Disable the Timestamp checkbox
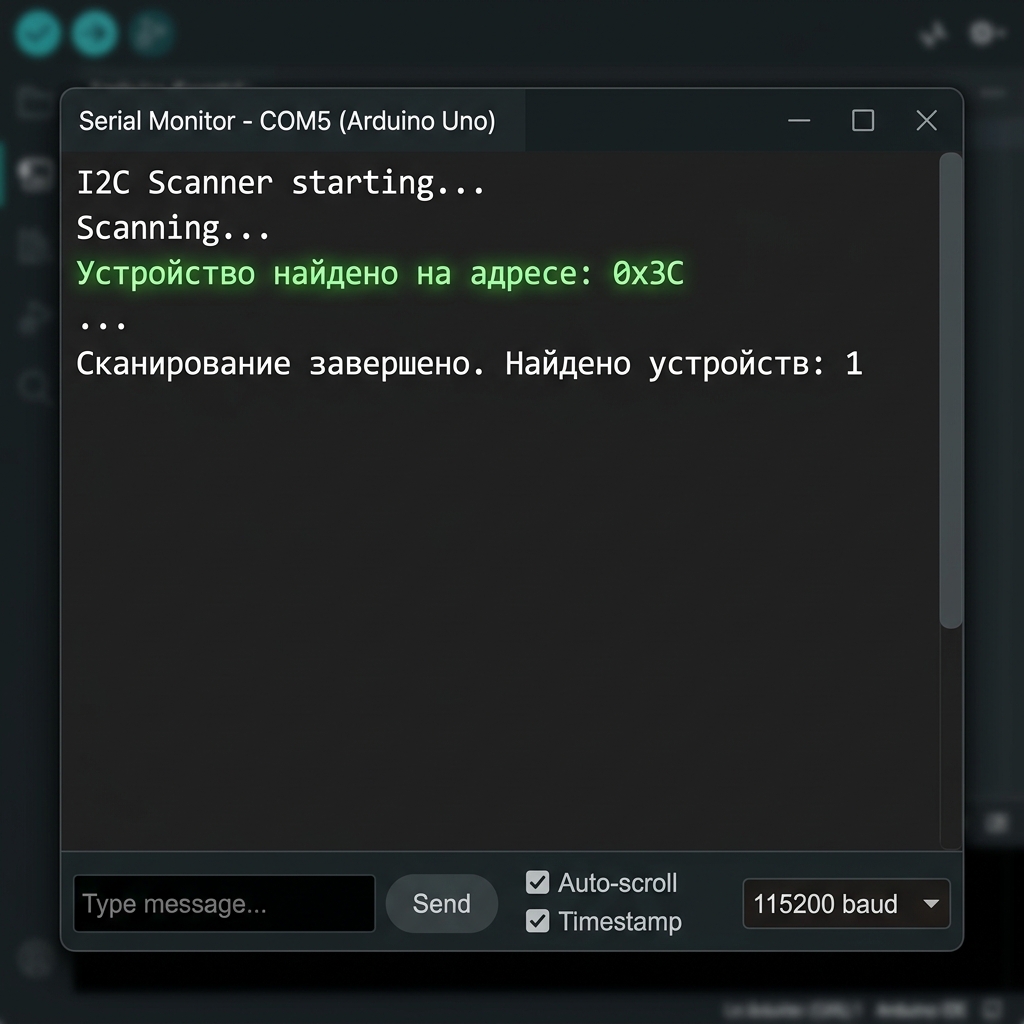Image resolution: width=1024 pixels, height=1024 pixels. click(538, 921)
